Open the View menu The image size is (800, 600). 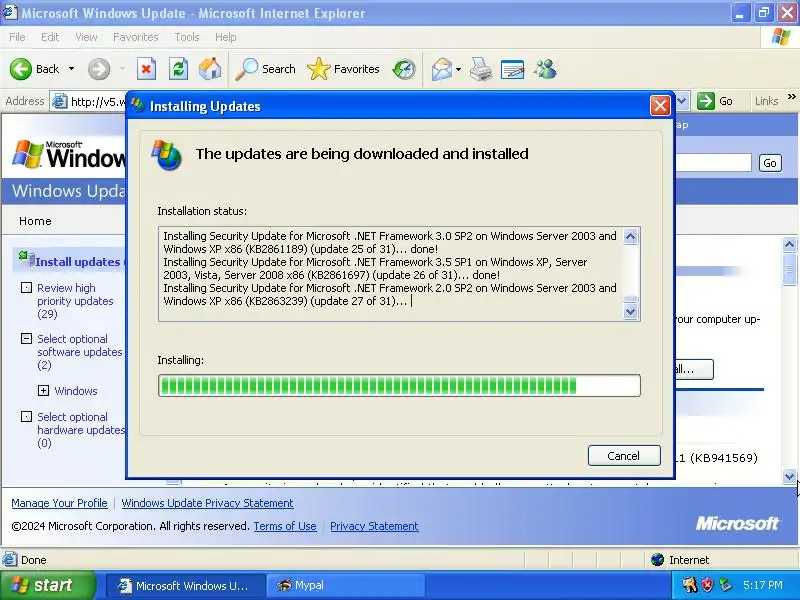(x=86, y=37)
